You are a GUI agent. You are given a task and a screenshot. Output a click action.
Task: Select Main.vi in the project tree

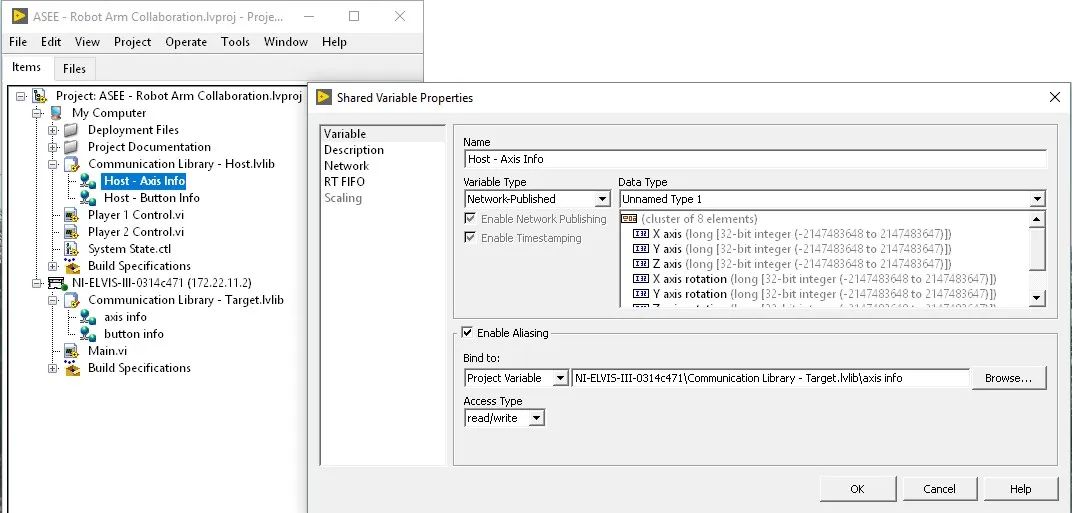(107, 351)
